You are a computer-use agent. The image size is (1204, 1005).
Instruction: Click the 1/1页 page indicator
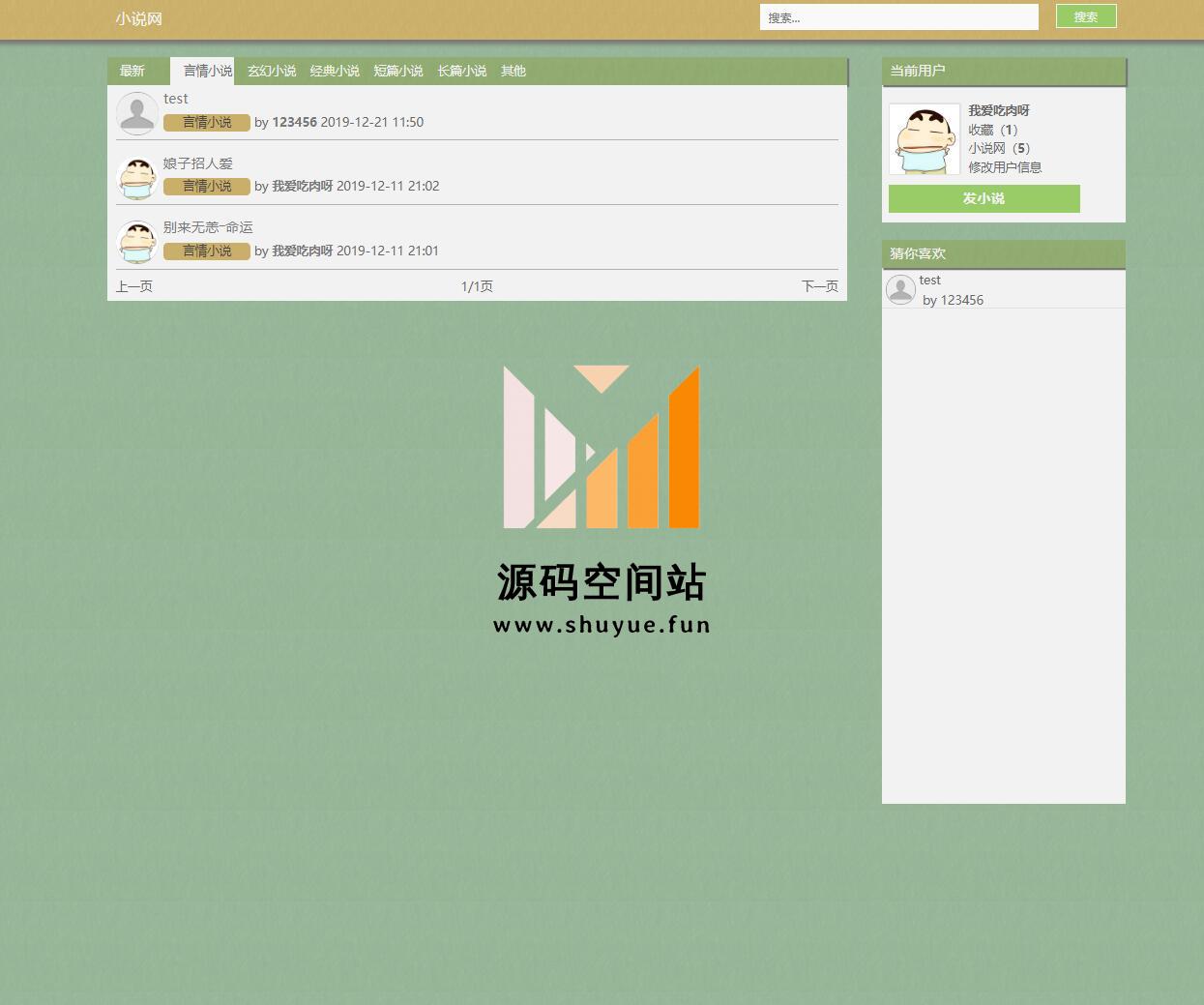pyautogui.click(x=477, y=286)
